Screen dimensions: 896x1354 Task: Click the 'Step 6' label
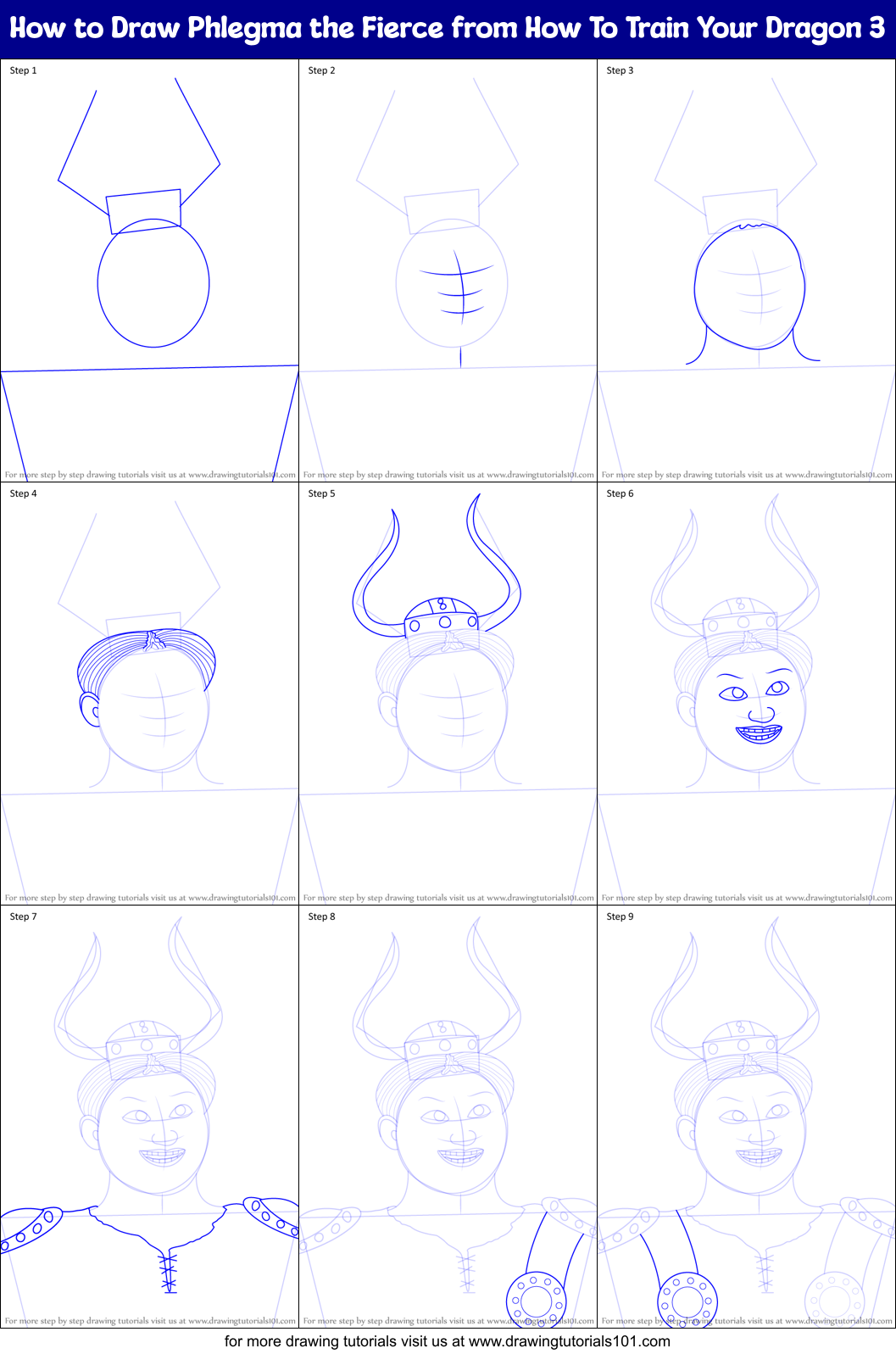tap(620, 493)
